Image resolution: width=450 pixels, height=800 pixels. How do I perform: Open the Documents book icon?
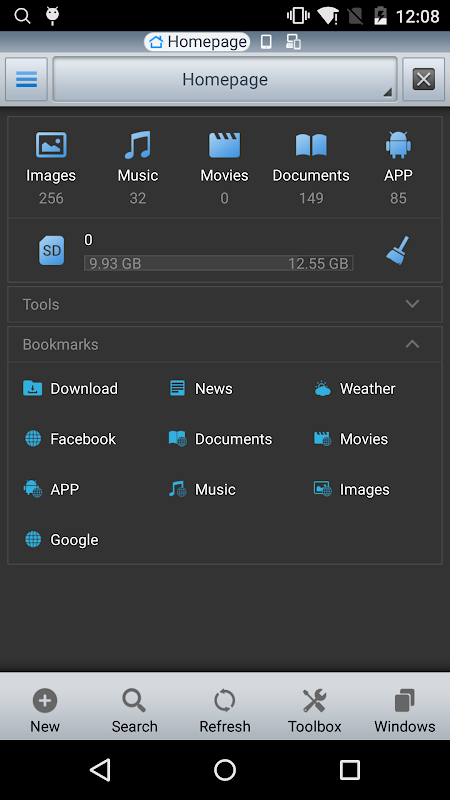click(x=311, y=145)
